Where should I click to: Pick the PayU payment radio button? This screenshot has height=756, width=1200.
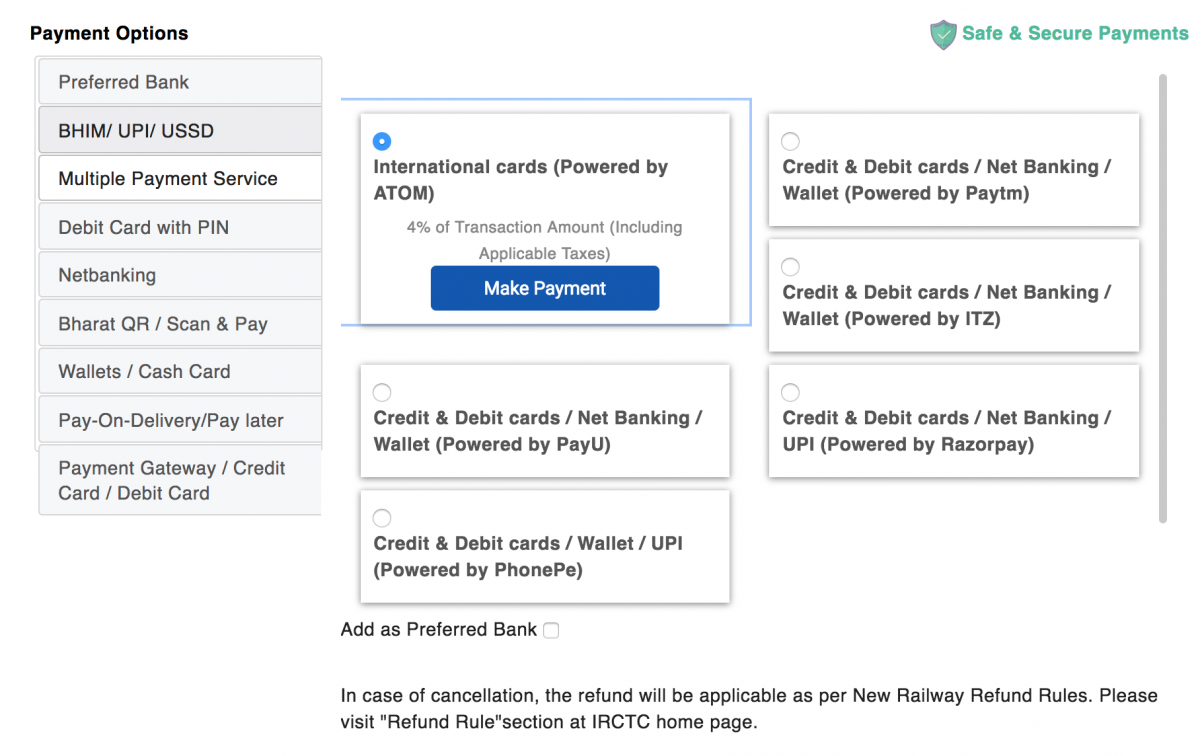click(x=382, y=392)
